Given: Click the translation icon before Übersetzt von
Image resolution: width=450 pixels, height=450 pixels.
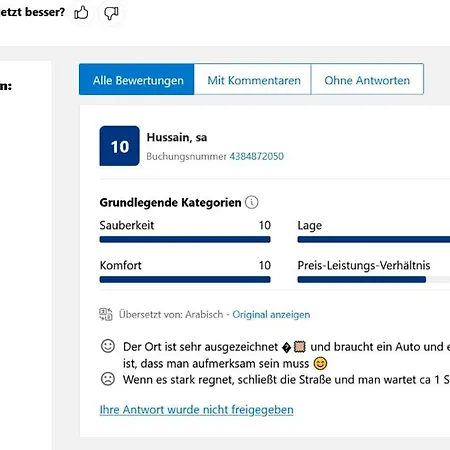Looking at the screenshot, I should click(106, 314).
